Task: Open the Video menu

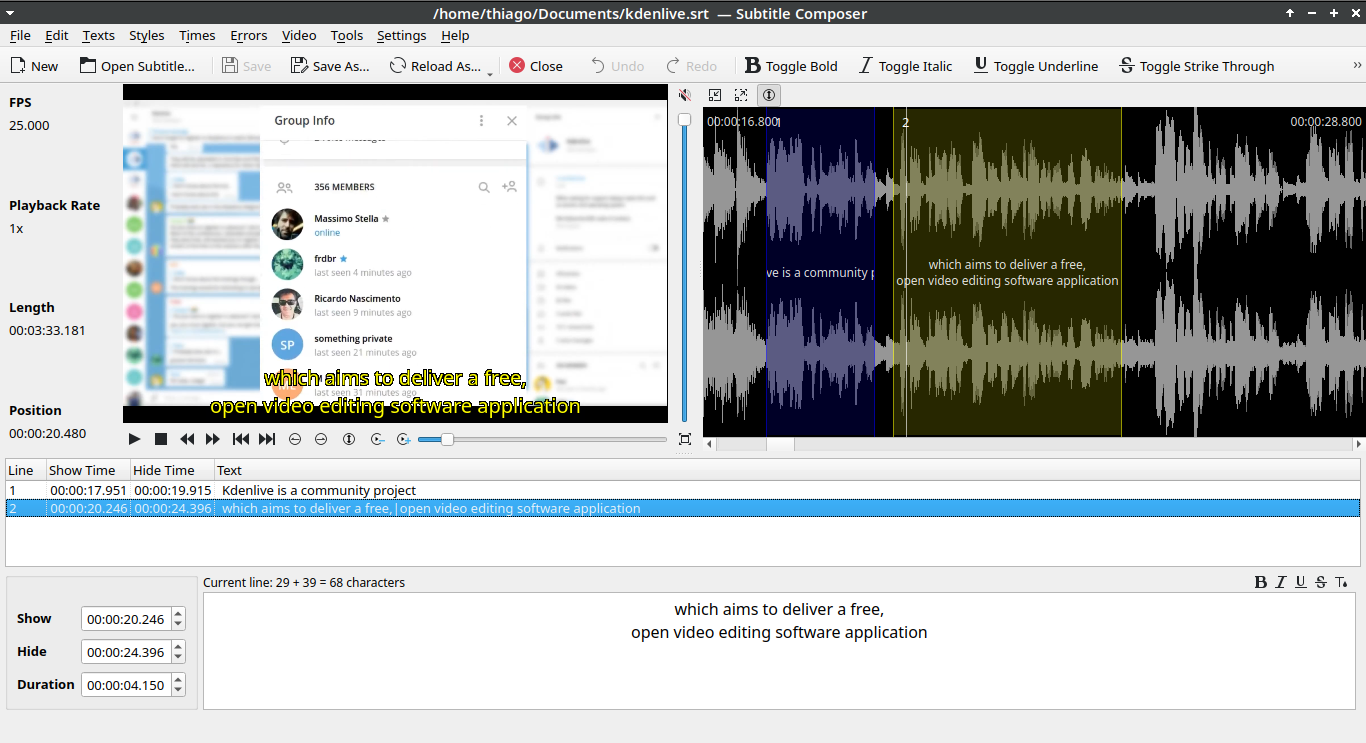Action: click(299, 35)
